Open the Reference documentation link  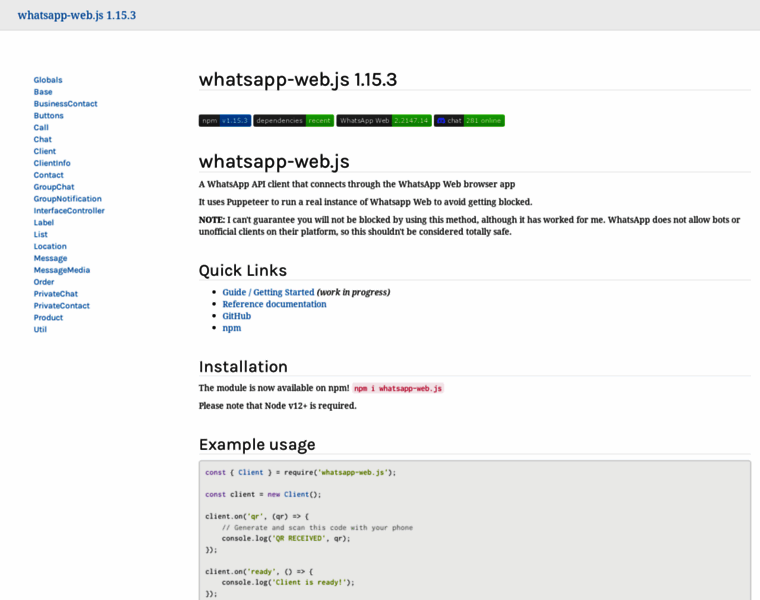point(274,304)
